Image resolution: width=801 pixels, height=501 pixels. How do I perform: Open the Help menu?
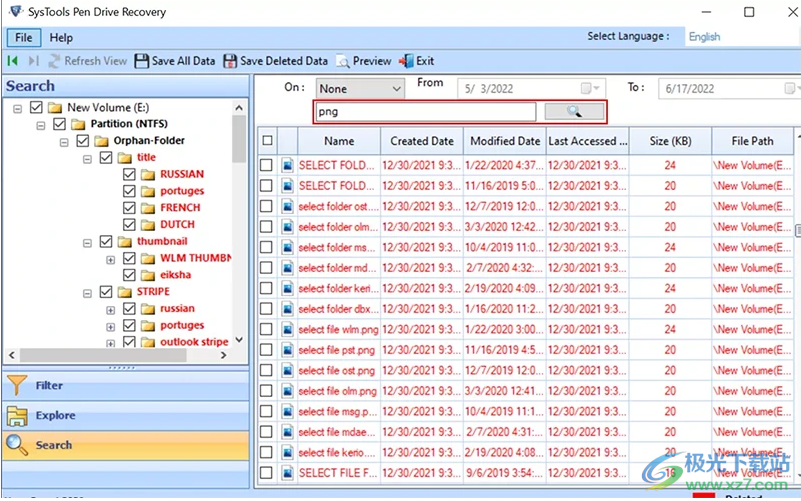61,38
